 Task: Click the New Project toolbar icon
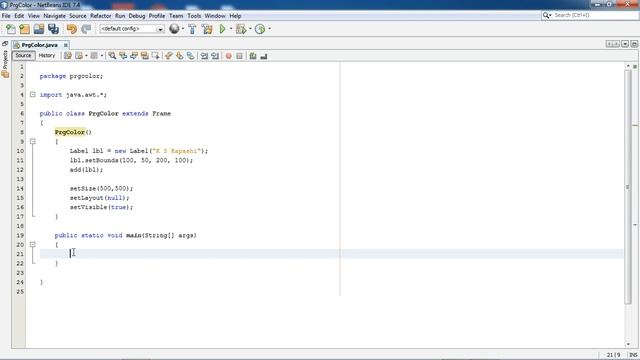point(24,29)
